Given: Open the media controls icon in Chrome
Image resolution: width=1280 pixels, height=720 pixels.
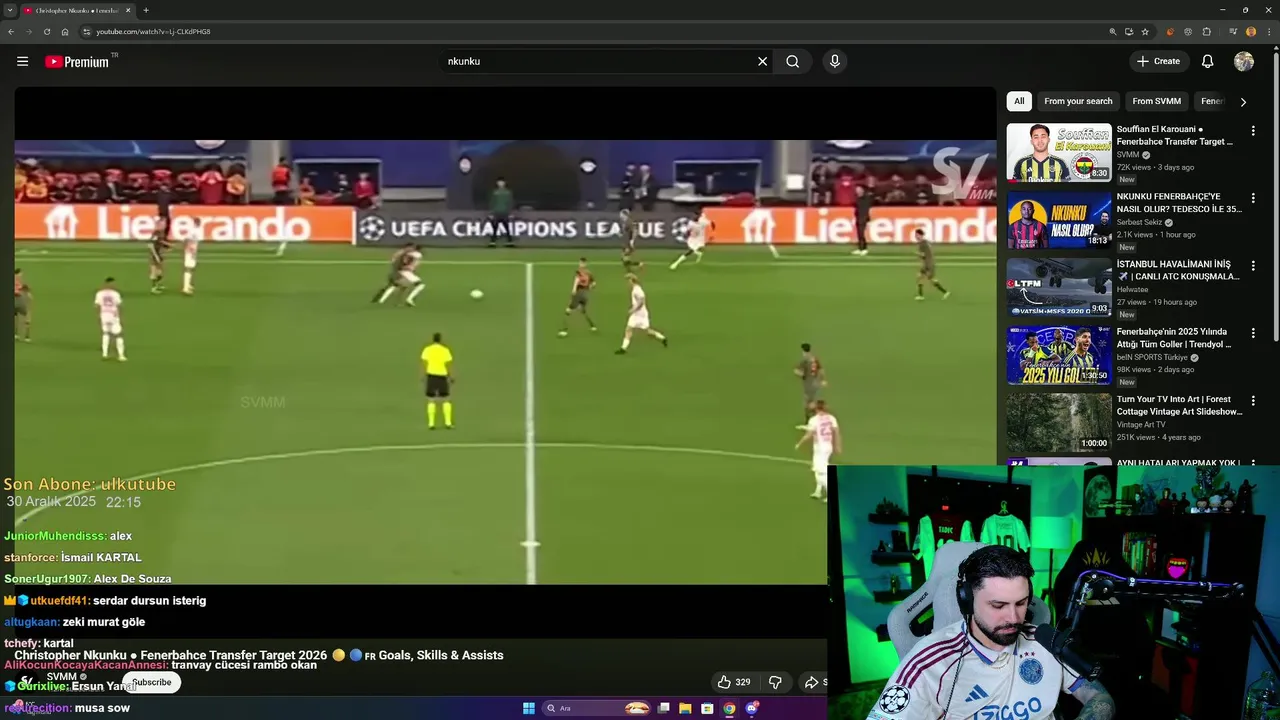Looking at the screenshot, I should [x=1233, y=31].
